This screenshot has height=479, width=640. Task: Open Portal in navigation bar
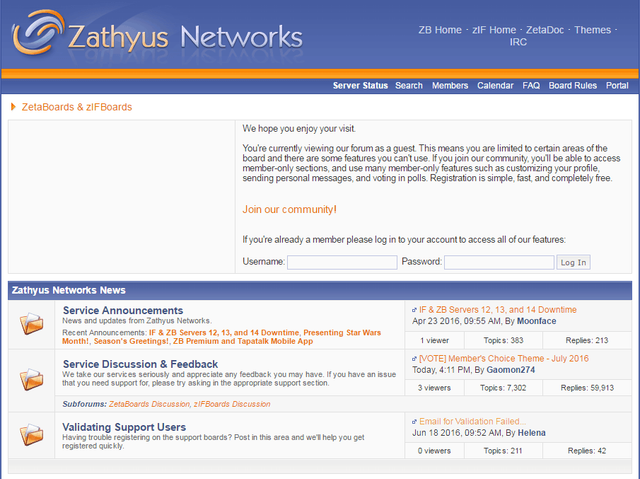tap(617, 86)
